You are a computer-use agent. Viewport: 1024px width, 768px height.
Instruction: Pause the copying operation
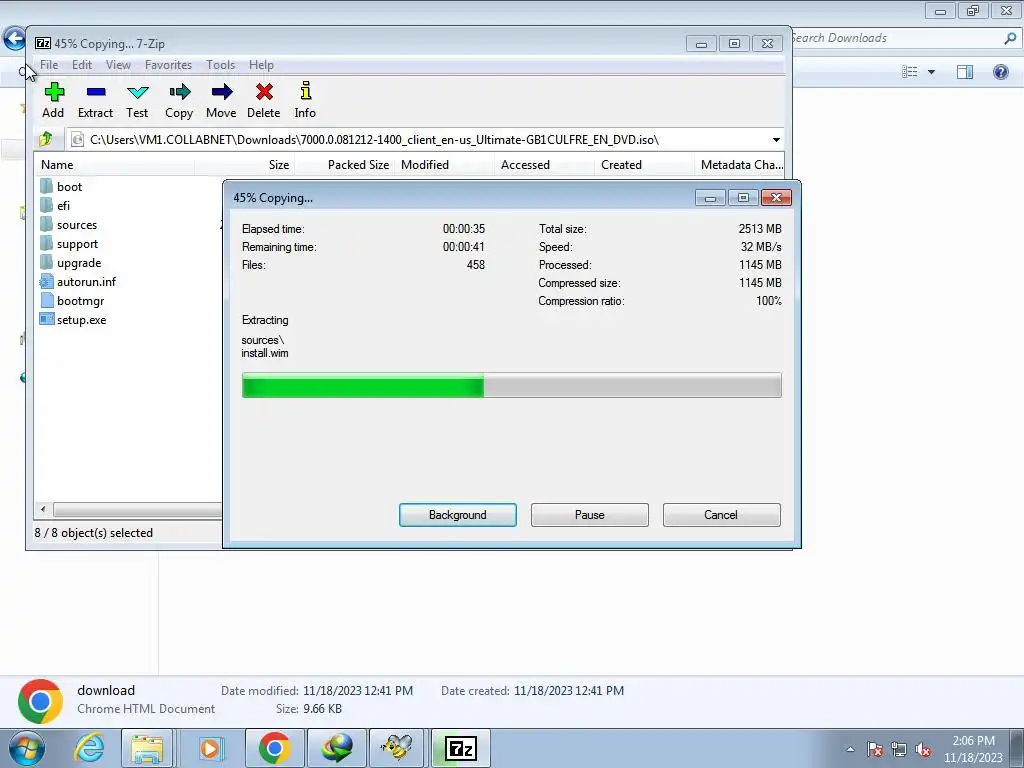tap(590, 515)
